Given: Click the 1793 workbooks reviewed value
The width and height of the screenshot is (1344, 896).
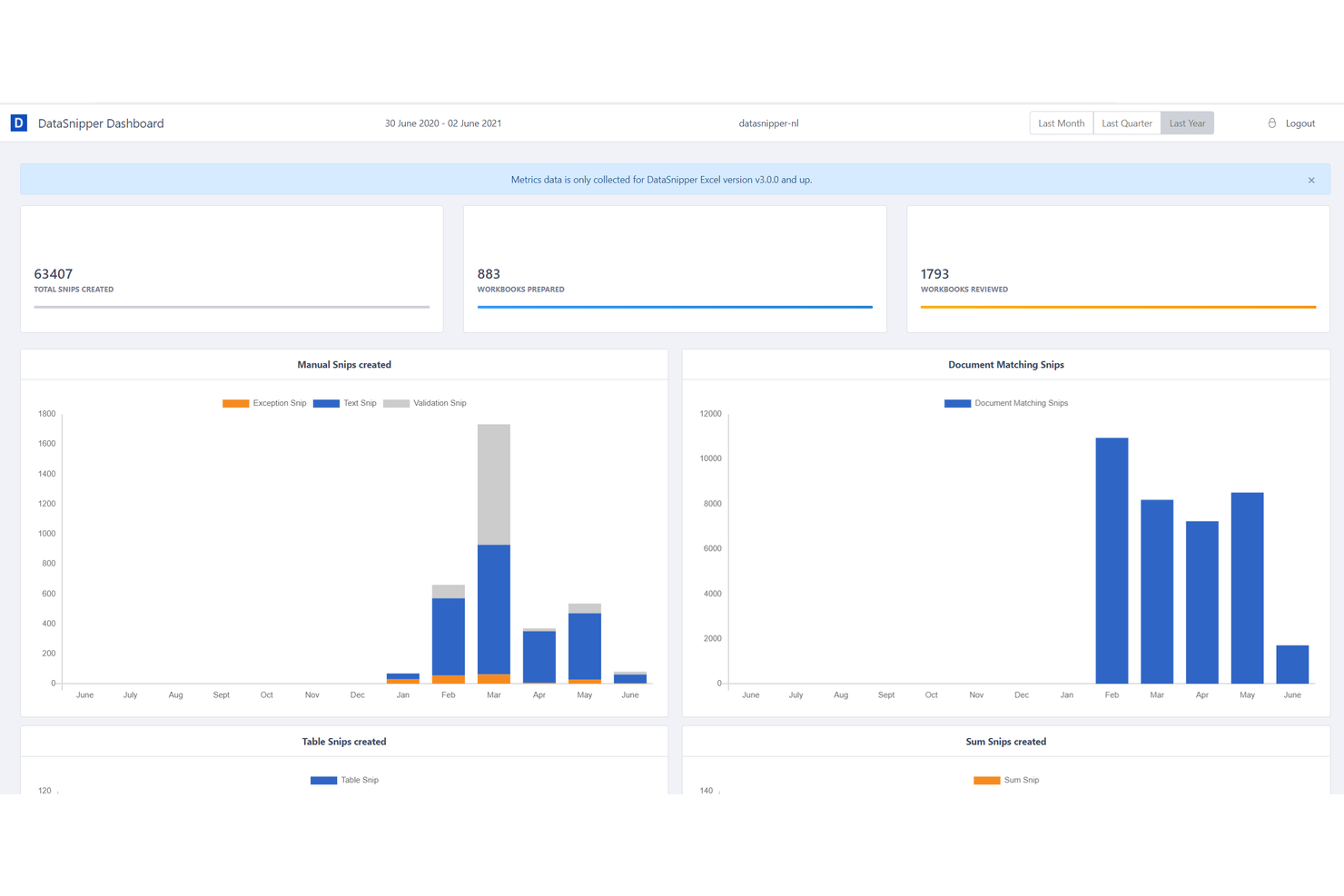Looking at the screenshot, I should [x=934, y=274].
